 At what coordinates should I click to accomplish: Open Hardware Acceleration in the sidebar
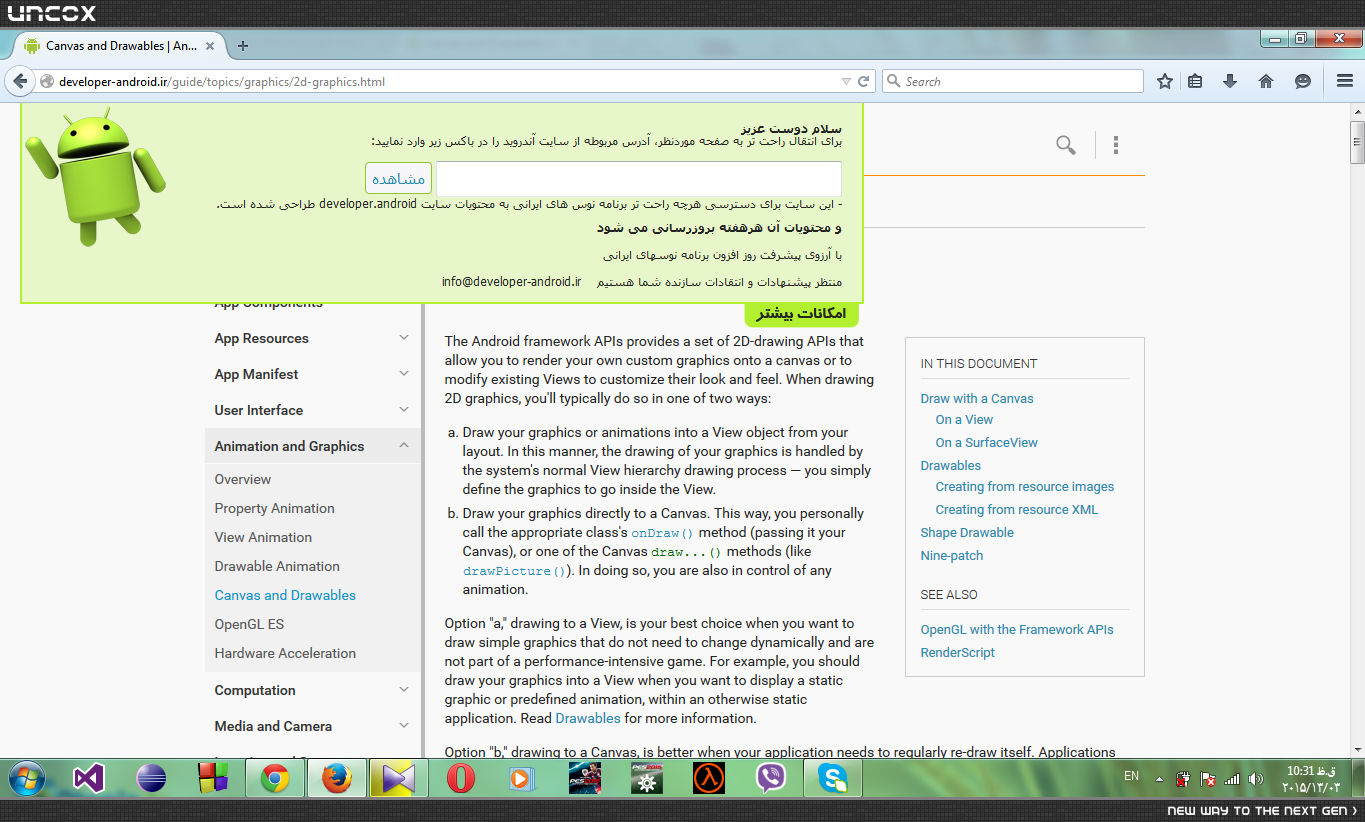click(x=285, y=653)
